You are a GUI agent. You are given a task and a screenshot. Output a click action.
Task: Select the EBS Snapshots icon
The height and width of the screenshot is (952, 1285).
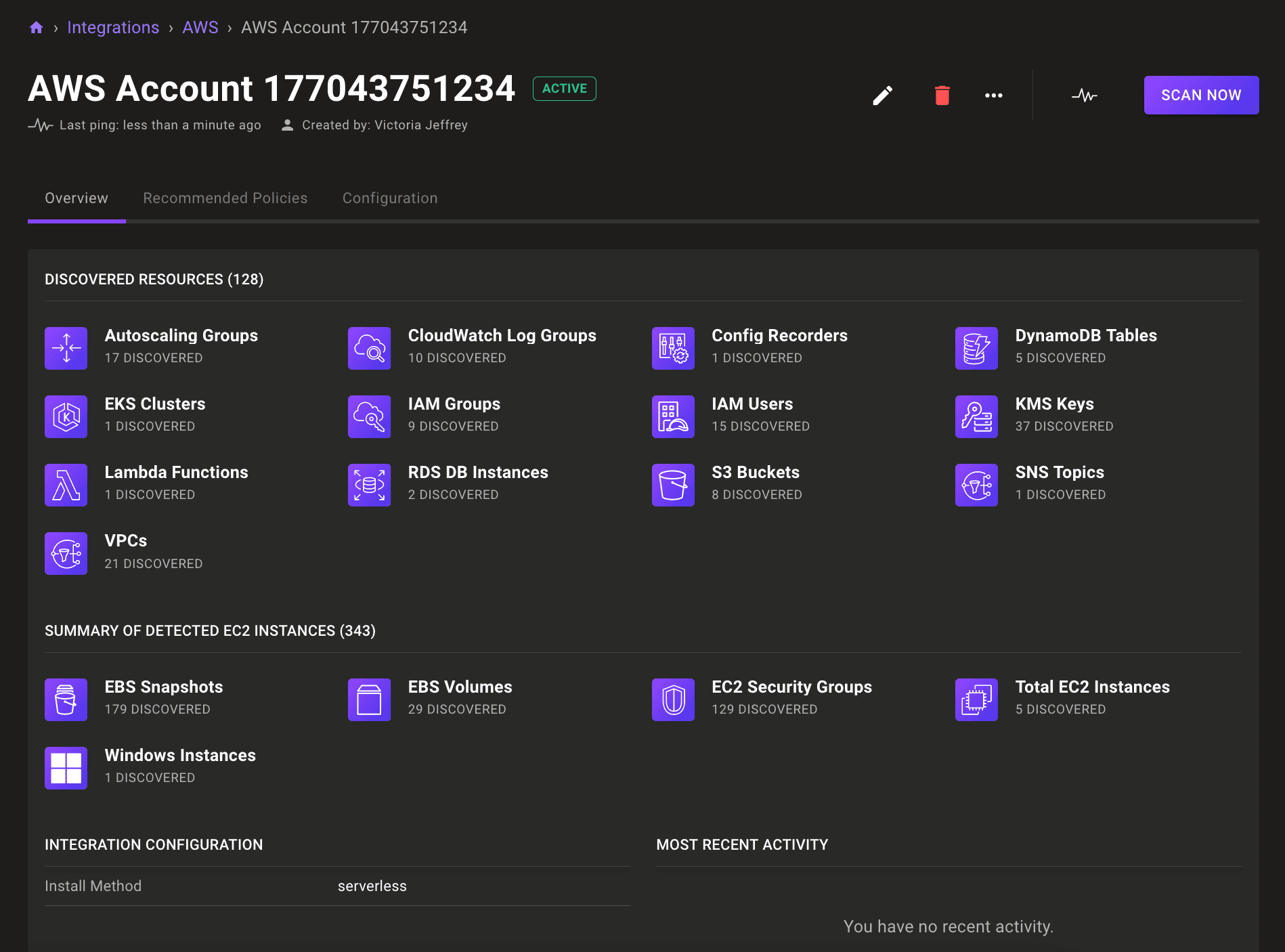[66, 699]
